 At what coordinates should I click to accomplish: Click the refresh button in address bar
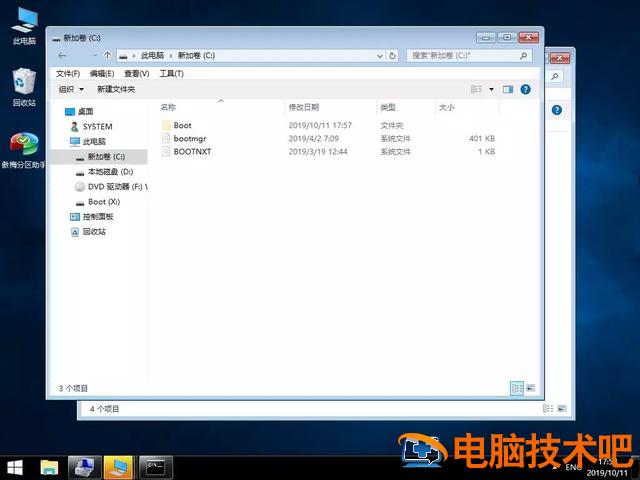[x=392, y=55]
